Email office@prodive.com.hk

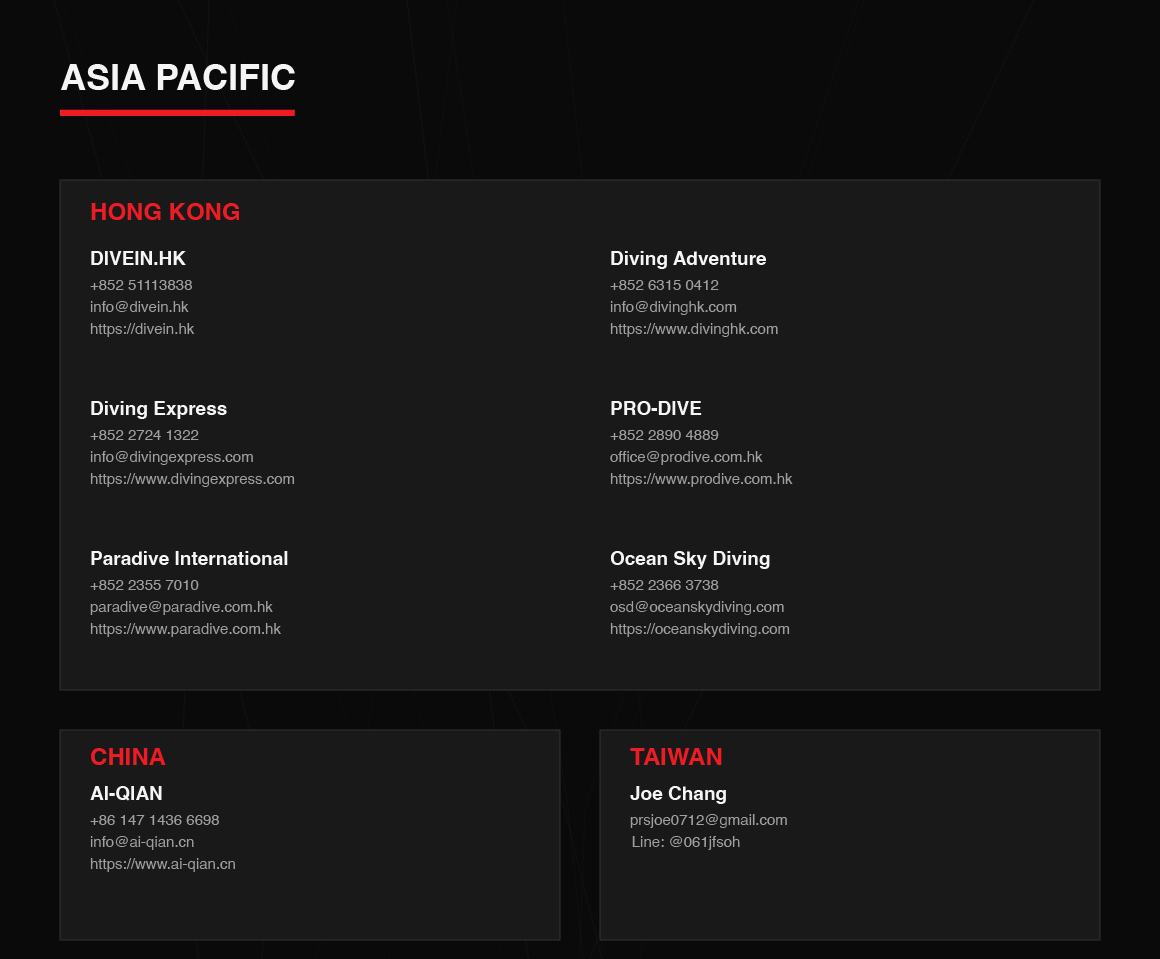[686, 457]
